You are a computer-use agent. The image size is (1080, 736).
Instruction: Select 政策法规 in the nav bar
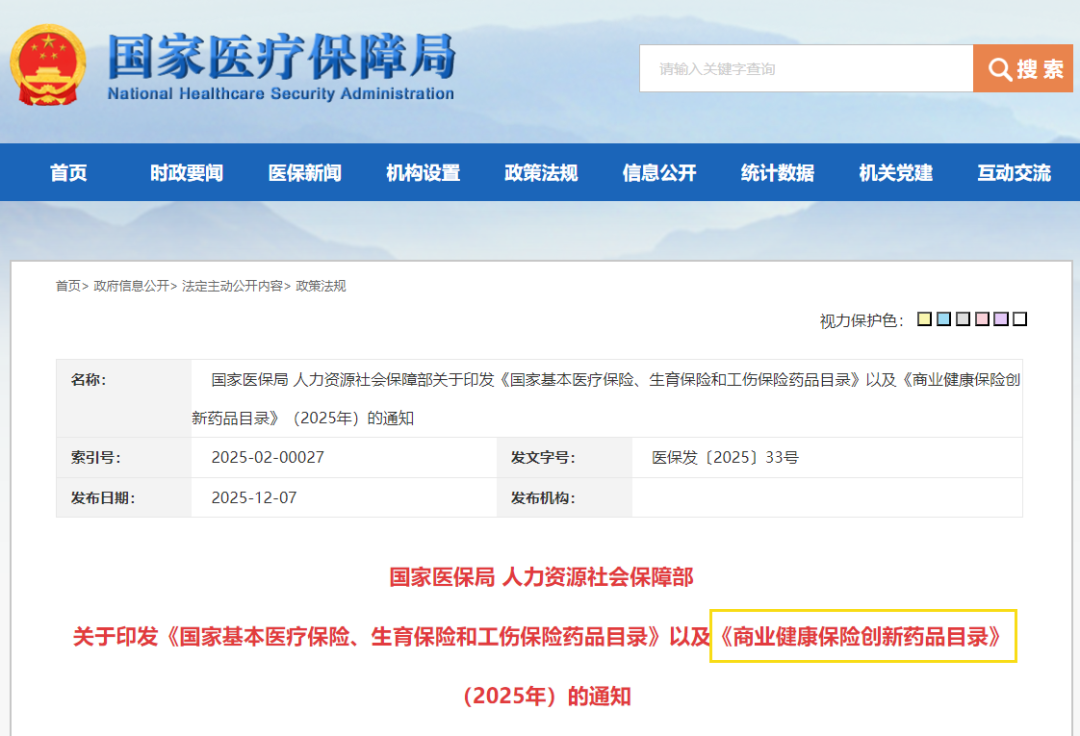click(x=541, y=173)
